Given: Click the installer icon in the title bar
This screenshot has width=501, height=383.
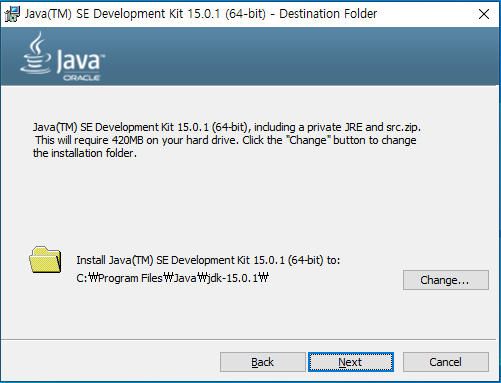Looking at the screenshot, I should tap(12, 14).
